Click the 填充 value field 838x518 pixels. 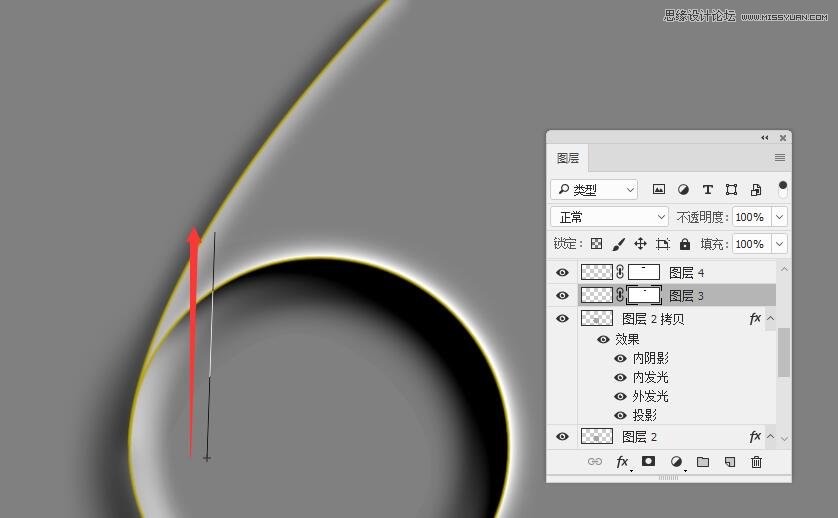coord(751,244)
